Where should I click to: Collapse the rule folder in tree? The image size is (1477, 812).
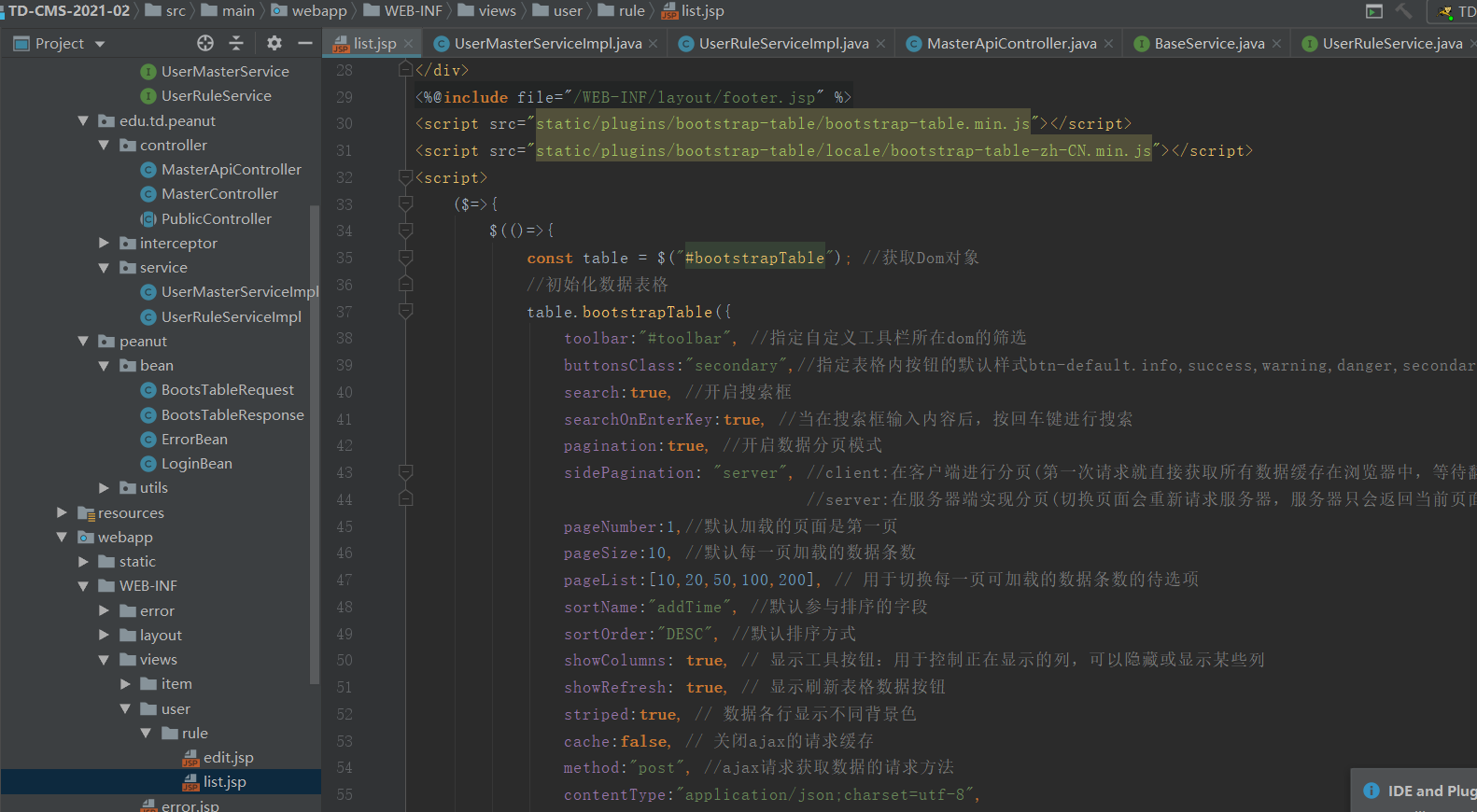146,733
